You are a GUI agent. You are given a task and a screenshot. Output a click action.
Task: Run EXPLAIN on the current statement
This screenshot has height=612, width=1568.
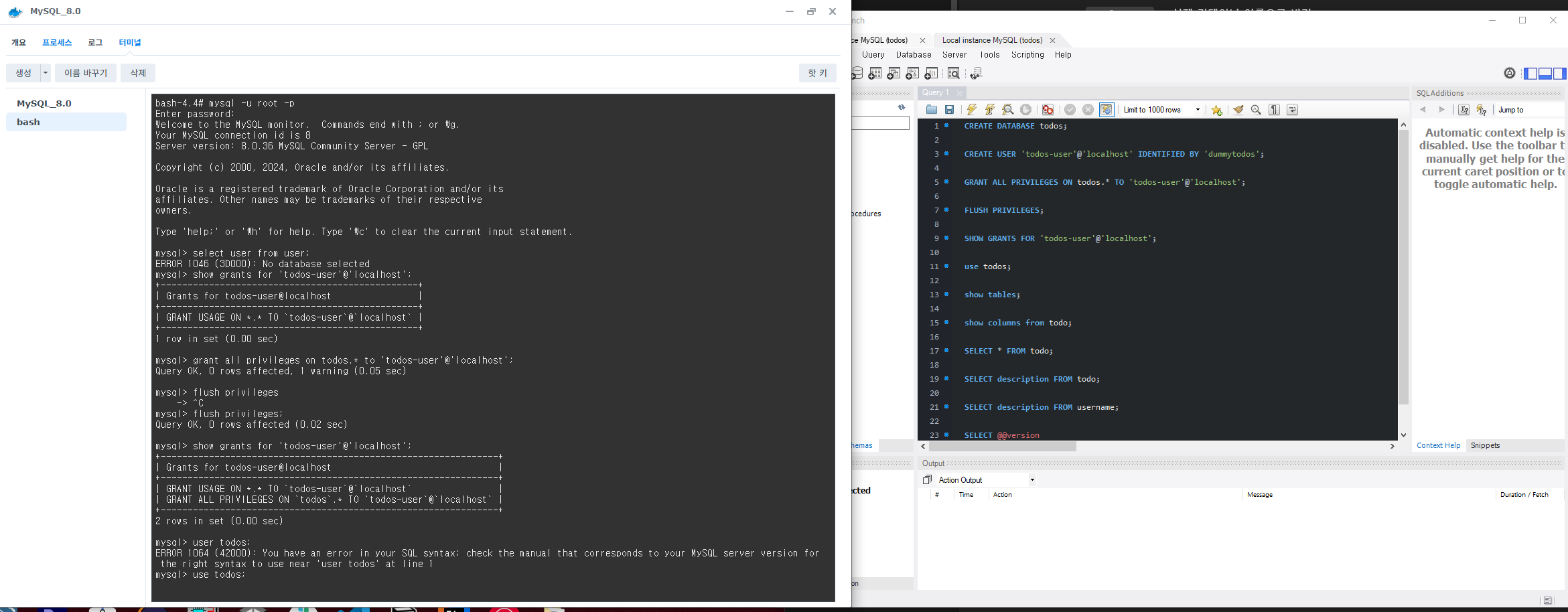(x=1008, y=110)
